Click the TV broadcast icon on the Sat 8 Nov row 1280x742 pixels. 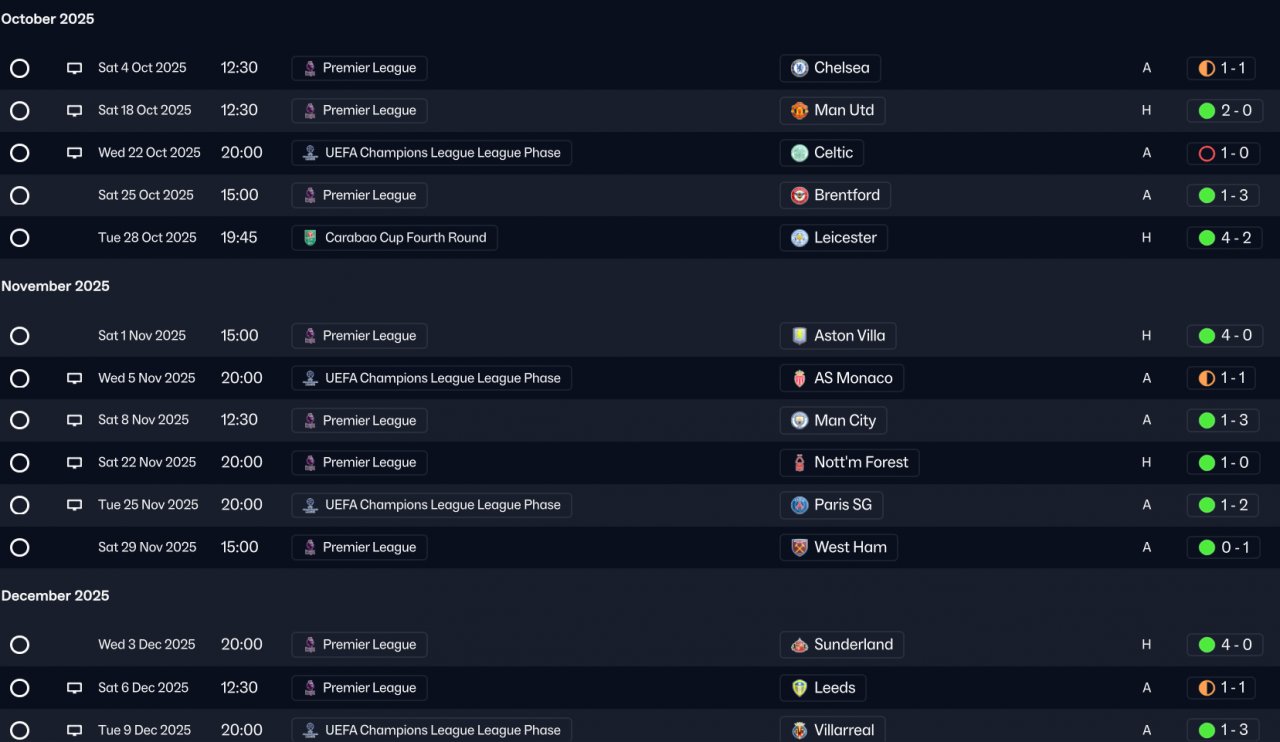(74, 421)
